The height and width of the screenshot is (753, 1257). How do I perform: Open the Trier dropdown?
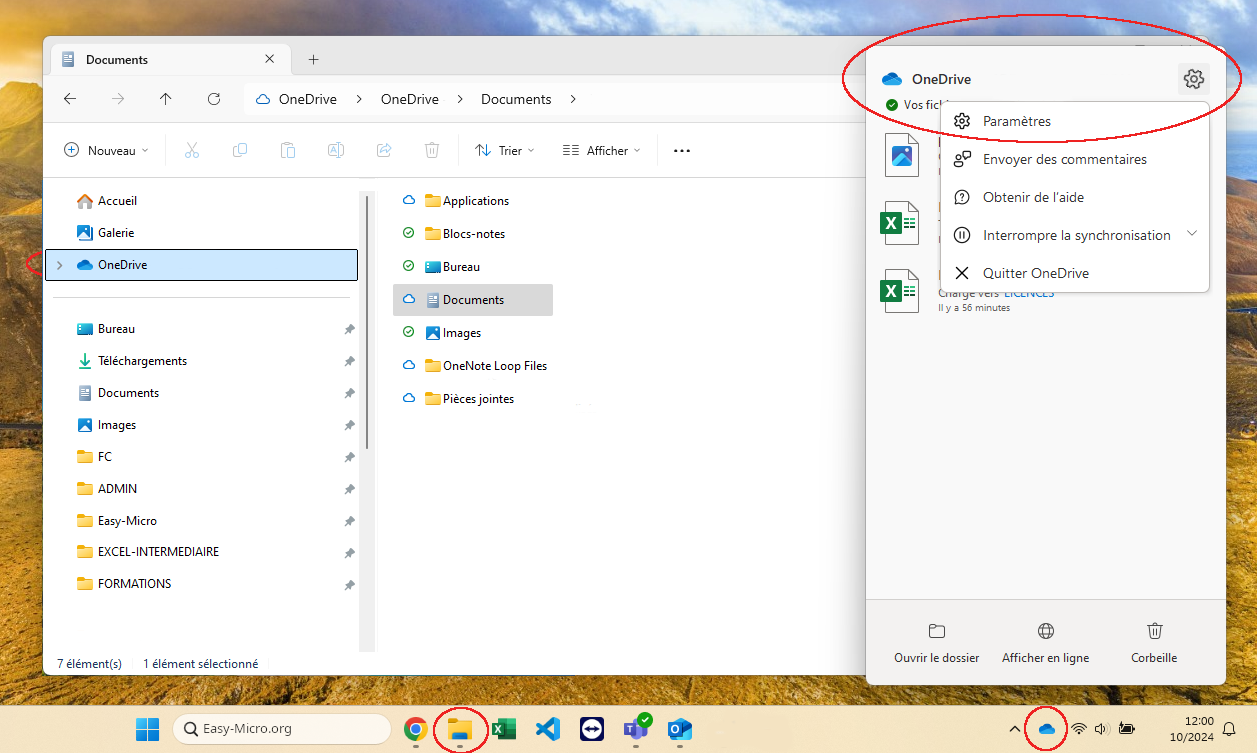point(505,150)
